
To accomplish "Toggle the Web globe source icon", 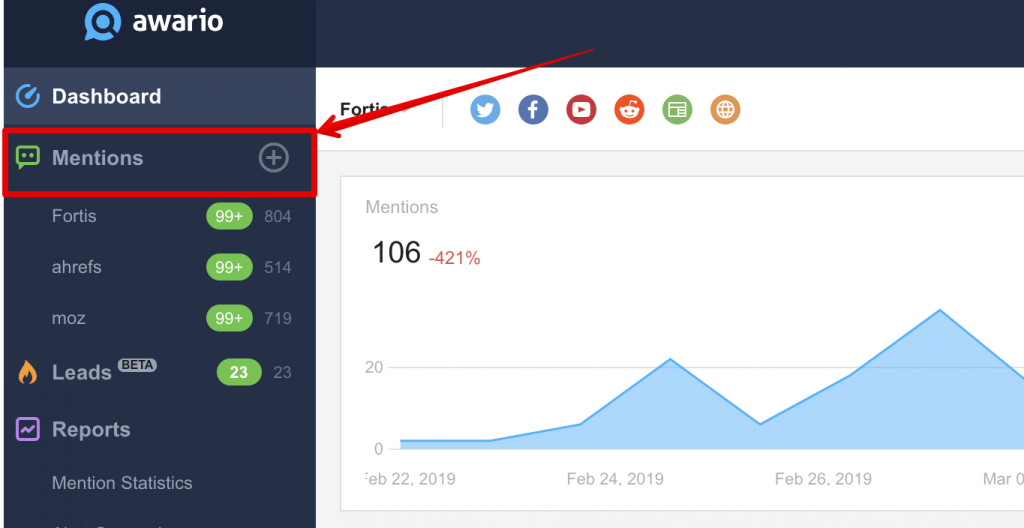I will coord(725,110).
